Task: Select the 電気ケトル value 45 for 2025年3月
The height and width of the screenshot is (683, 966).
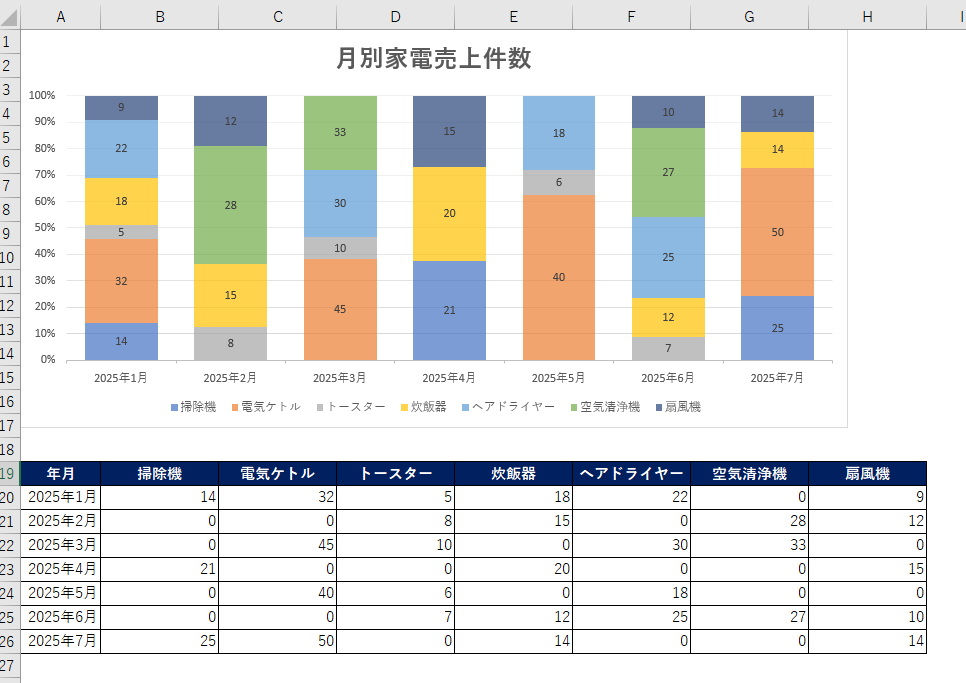Action: tap(277, 545)
